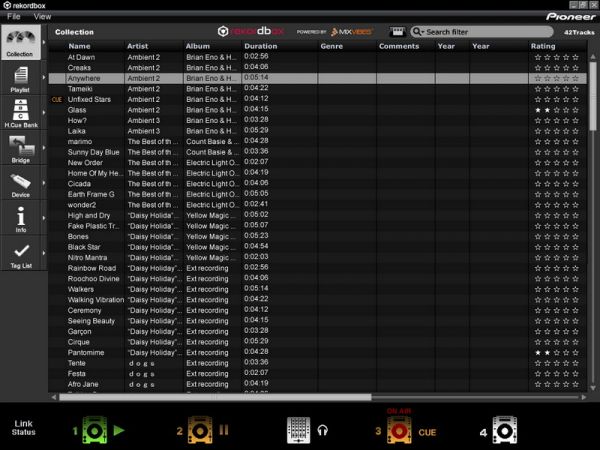600x450 pixels.
Task: Click the CUE indicator for deck 3
Action: click(x=427, y=432)
